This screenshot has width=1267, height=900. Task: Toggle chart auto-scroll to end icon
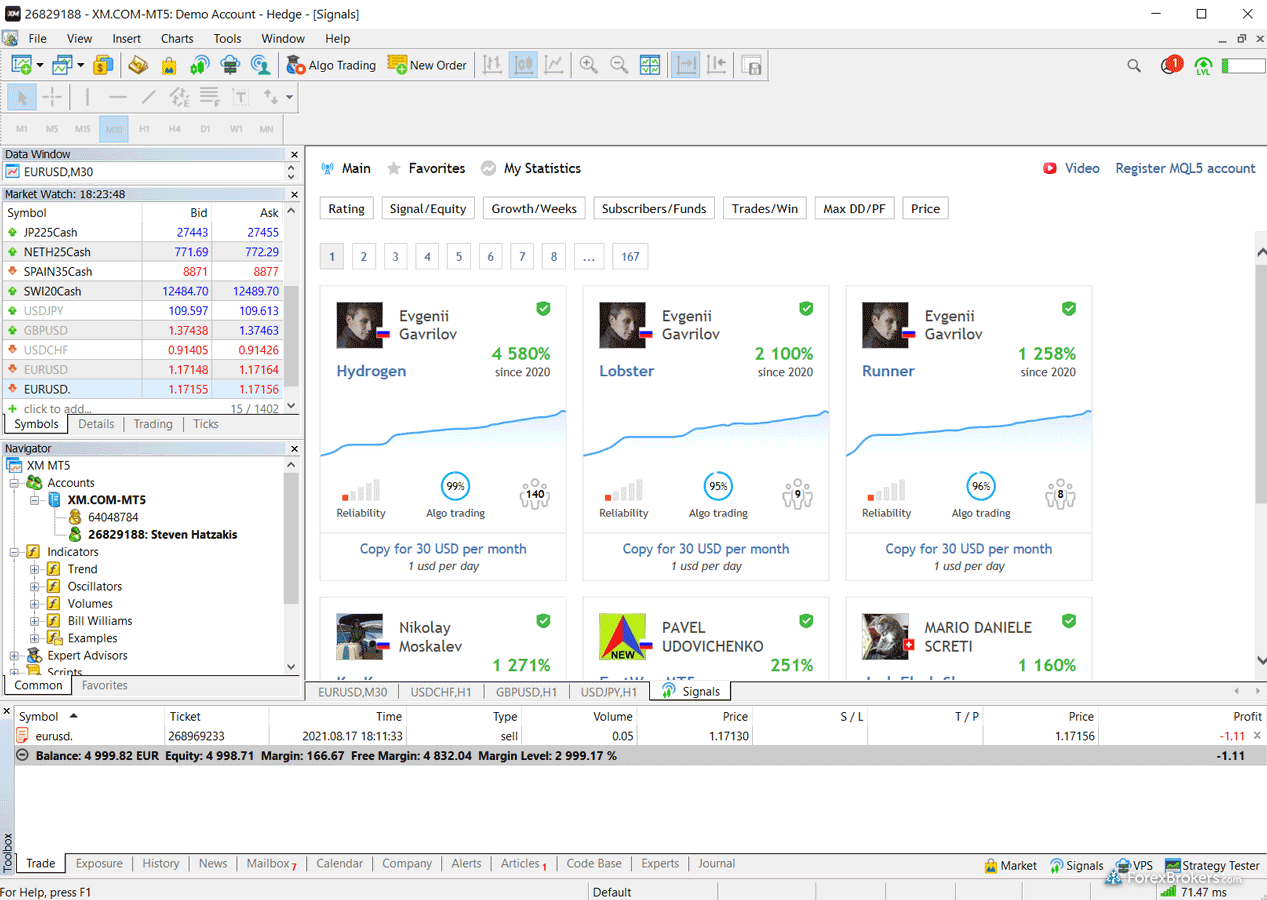[685, 65]
